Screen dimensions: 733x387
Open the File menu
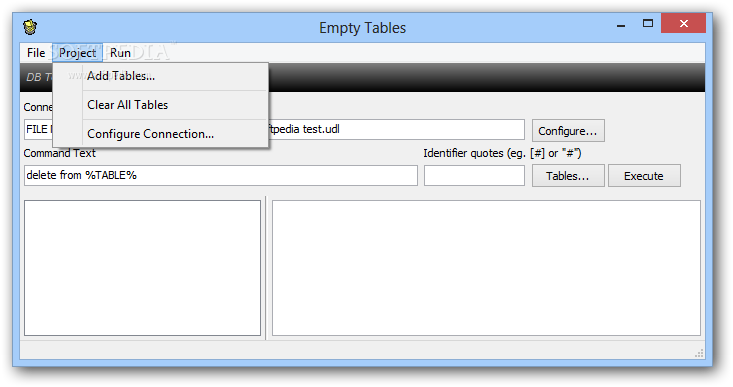pyautogui.click(x=36, y=53)
